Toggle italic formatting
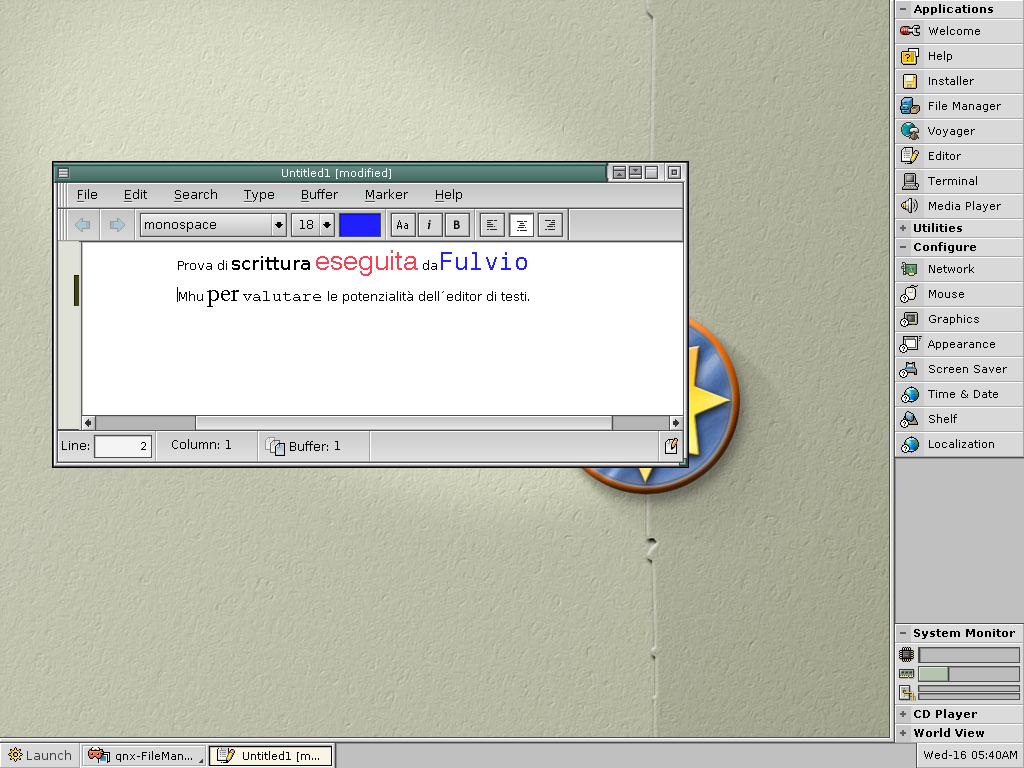1024x768 pixels. click(430, 225)
